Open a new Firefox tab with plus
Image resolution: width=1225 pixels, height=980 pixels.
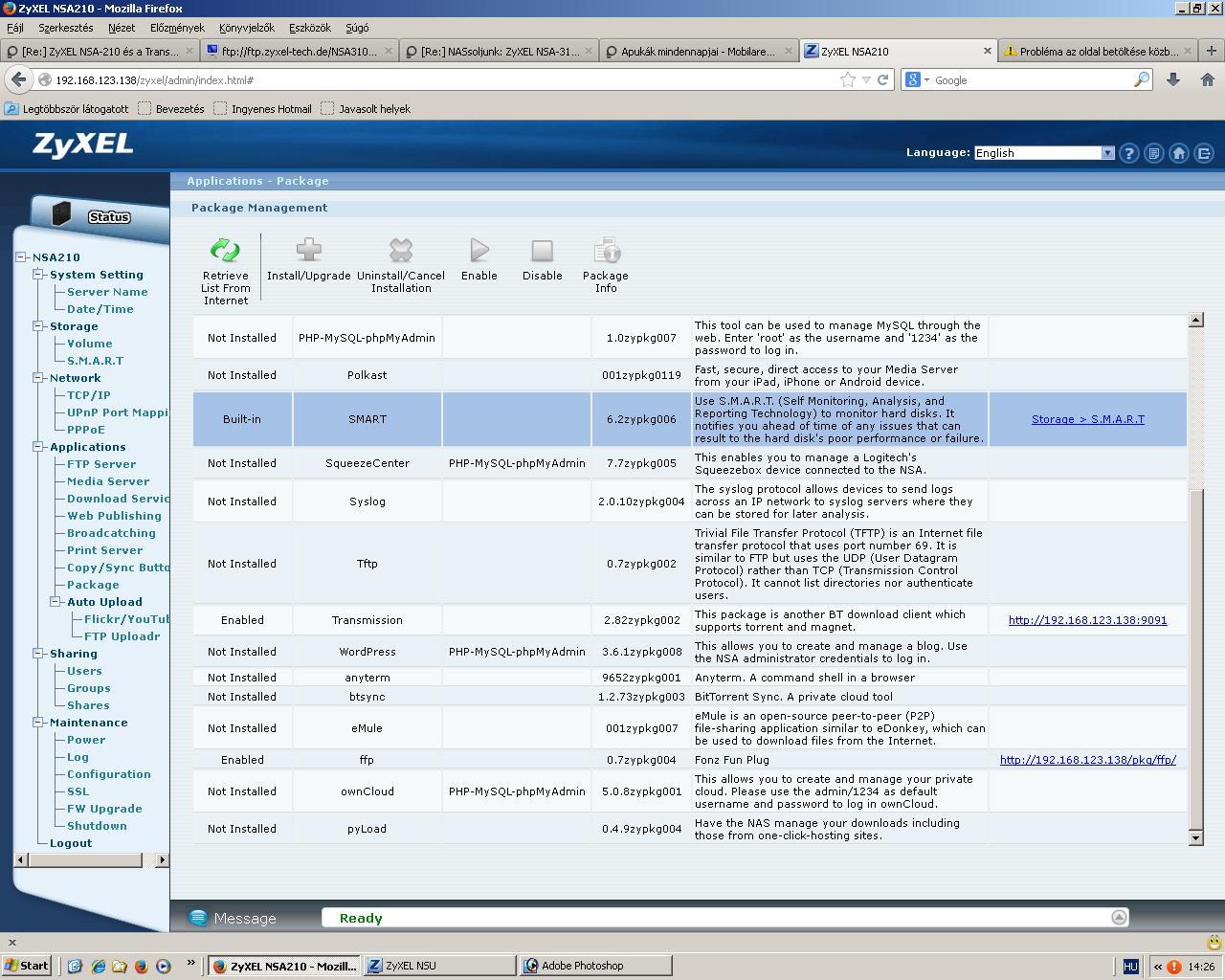click(1212, 51)
